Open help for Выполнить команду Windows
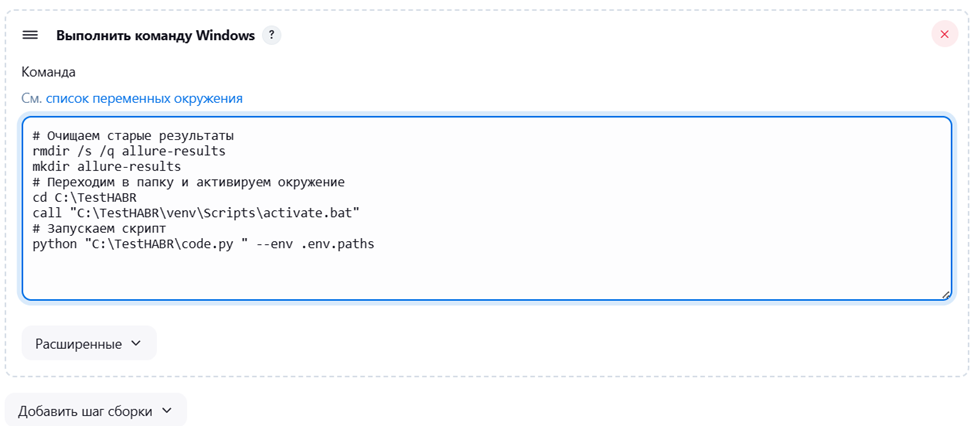974x426 pixels. [x=271, y=35]
